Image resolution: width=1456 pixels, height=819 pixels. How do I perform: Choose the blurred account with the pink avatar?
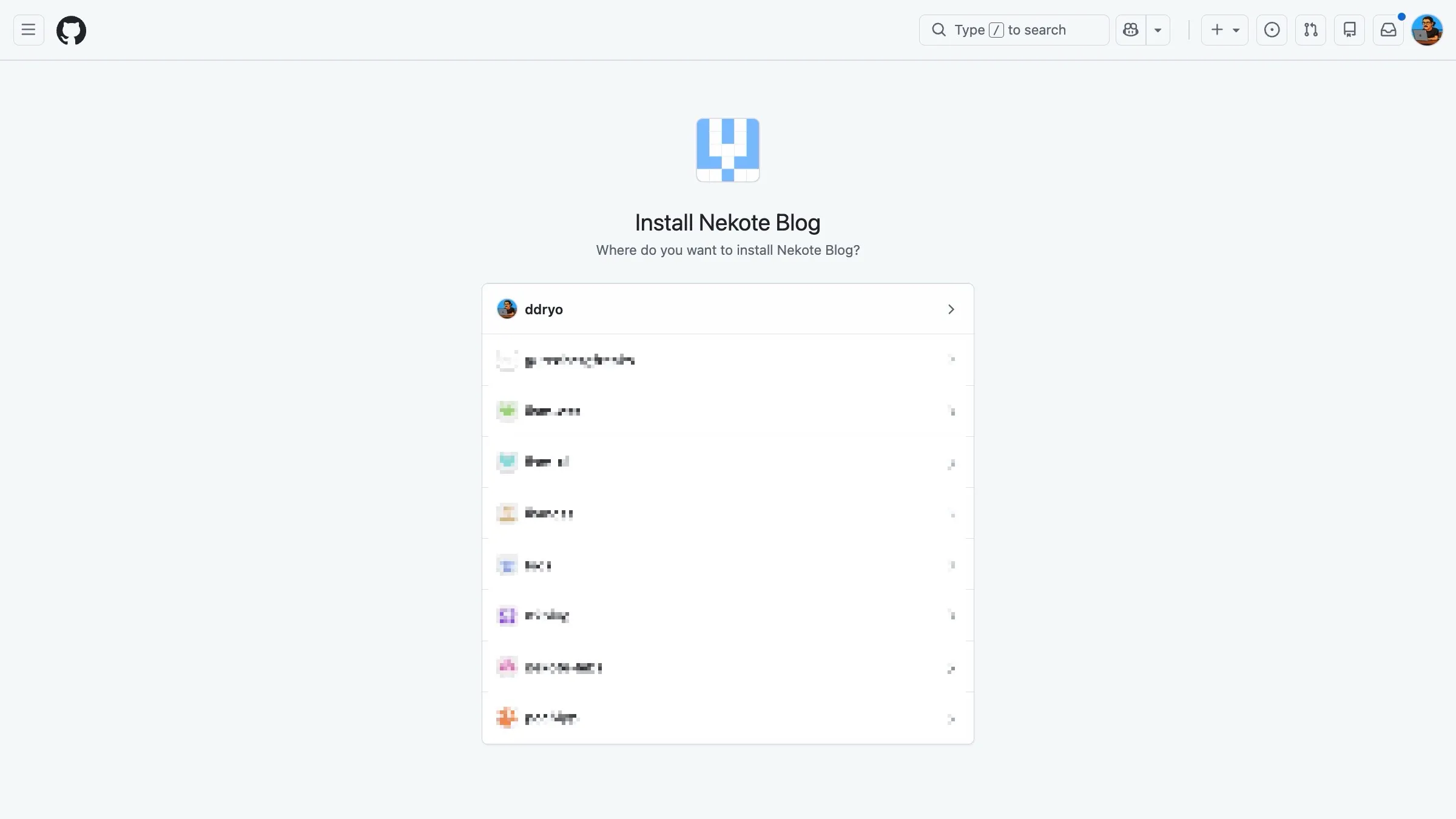coord(728,667)
